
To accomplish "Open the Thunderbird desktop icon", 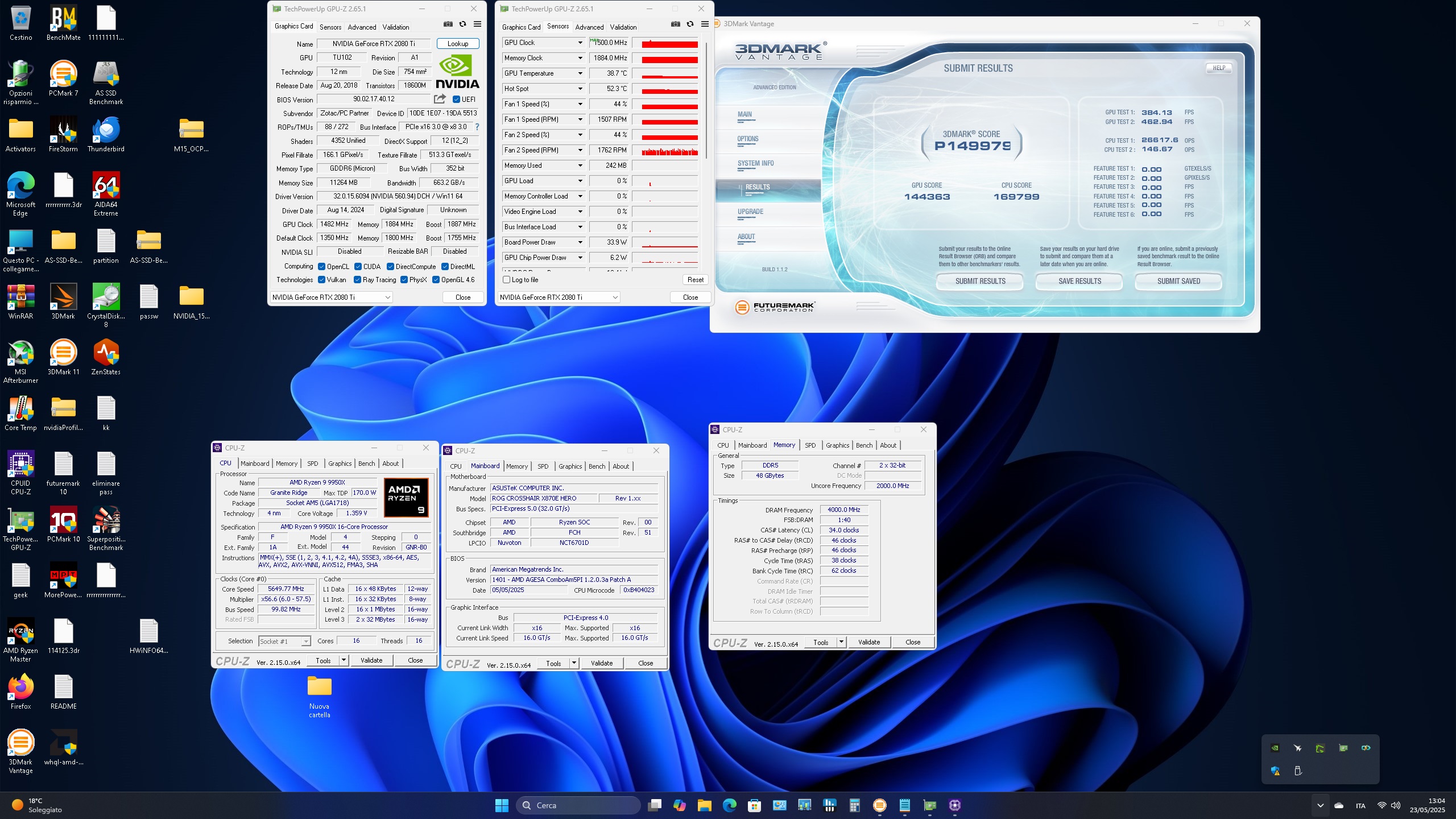I will (106, 135).
